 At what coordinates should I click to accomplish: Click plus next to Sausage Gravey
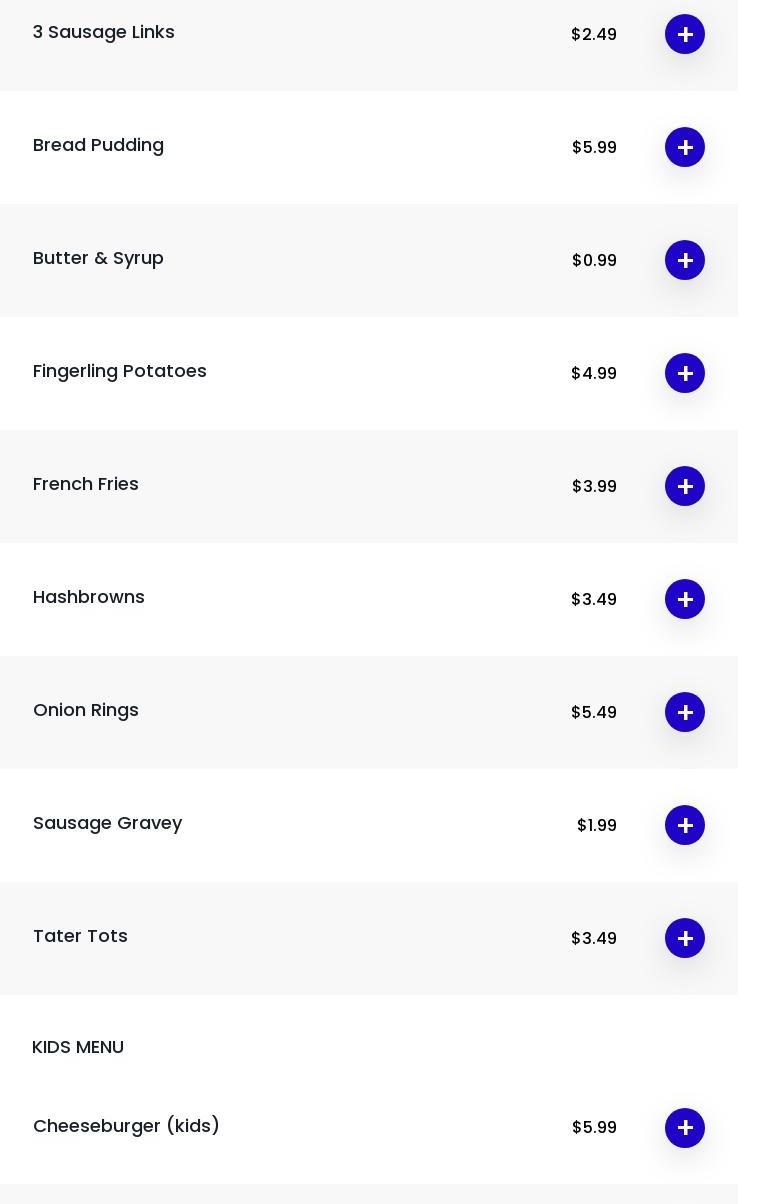tap(685, 825)
